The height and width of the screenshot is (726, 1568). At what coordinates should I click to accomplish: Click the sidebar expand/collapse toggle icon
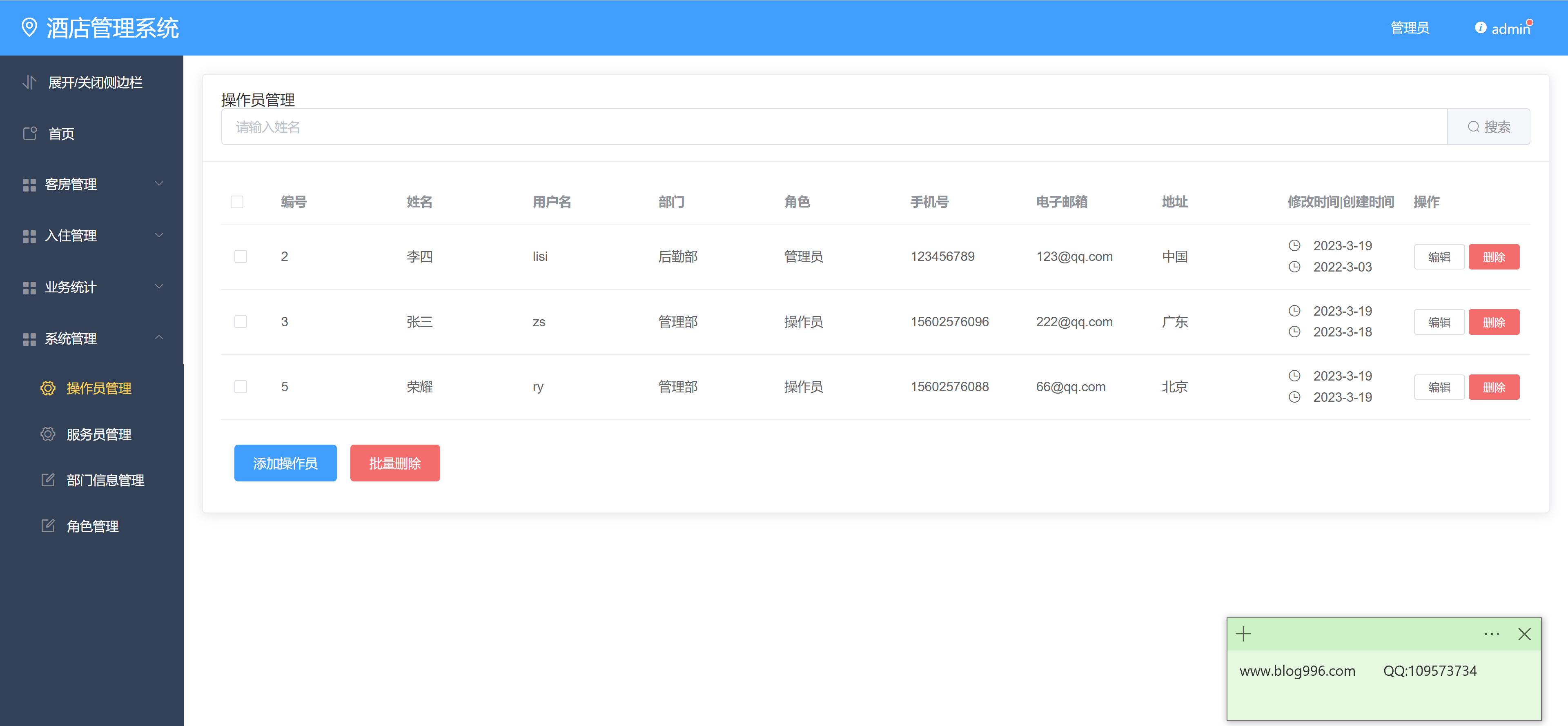[x=29, y=82]
